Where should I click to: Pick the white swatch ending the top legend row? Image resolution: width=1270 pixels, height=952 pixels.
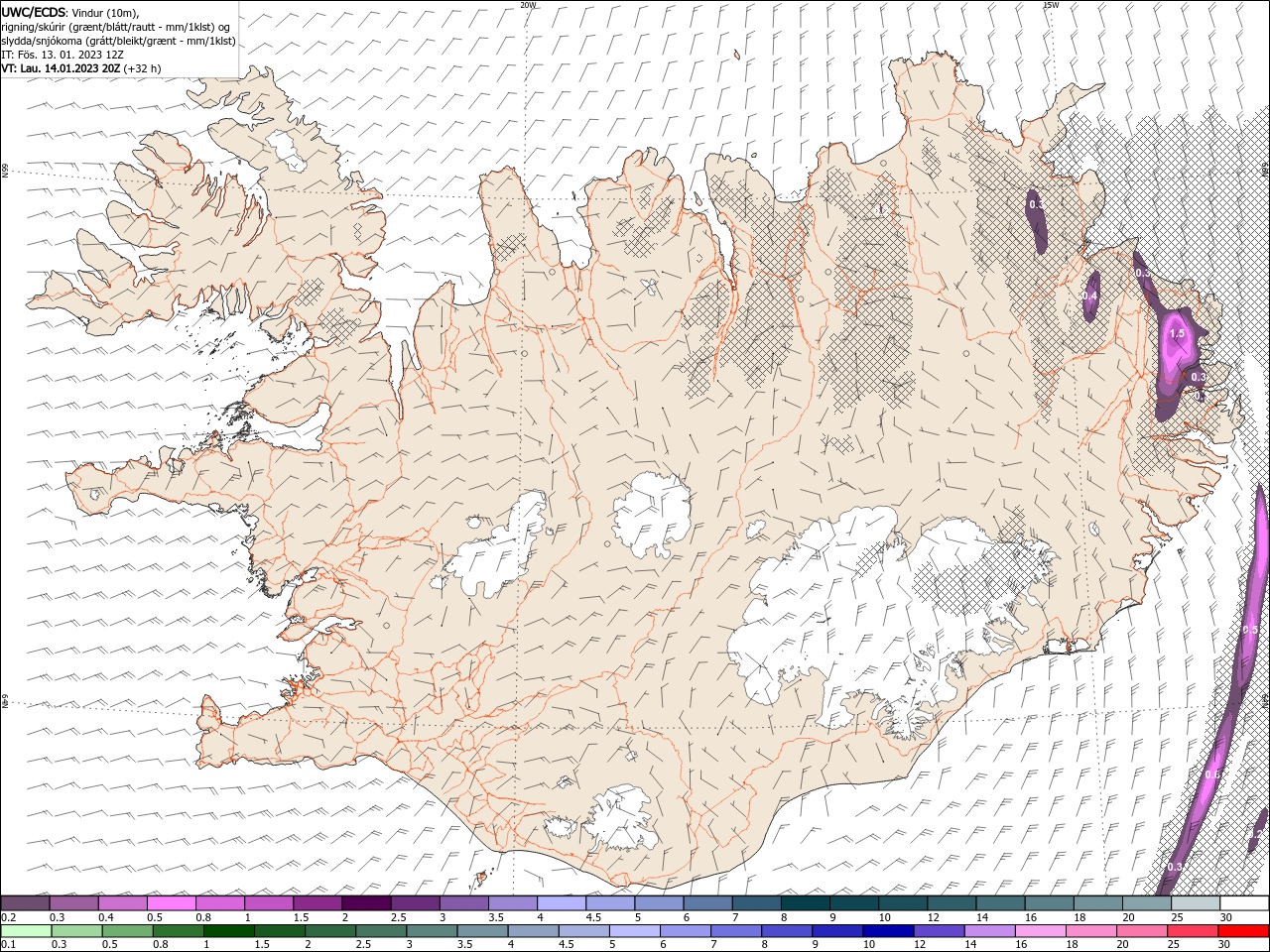[1244, 903]
